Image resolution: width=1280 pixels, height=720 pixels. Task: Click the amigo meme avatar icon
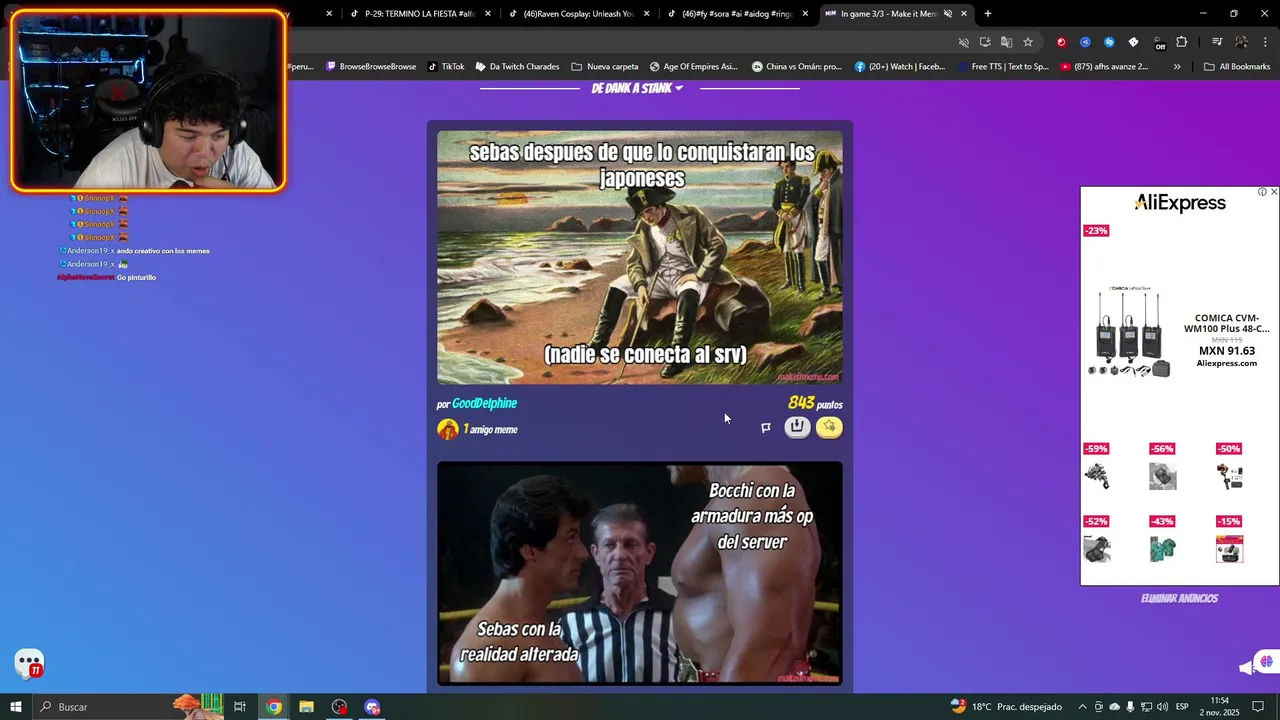448,429
